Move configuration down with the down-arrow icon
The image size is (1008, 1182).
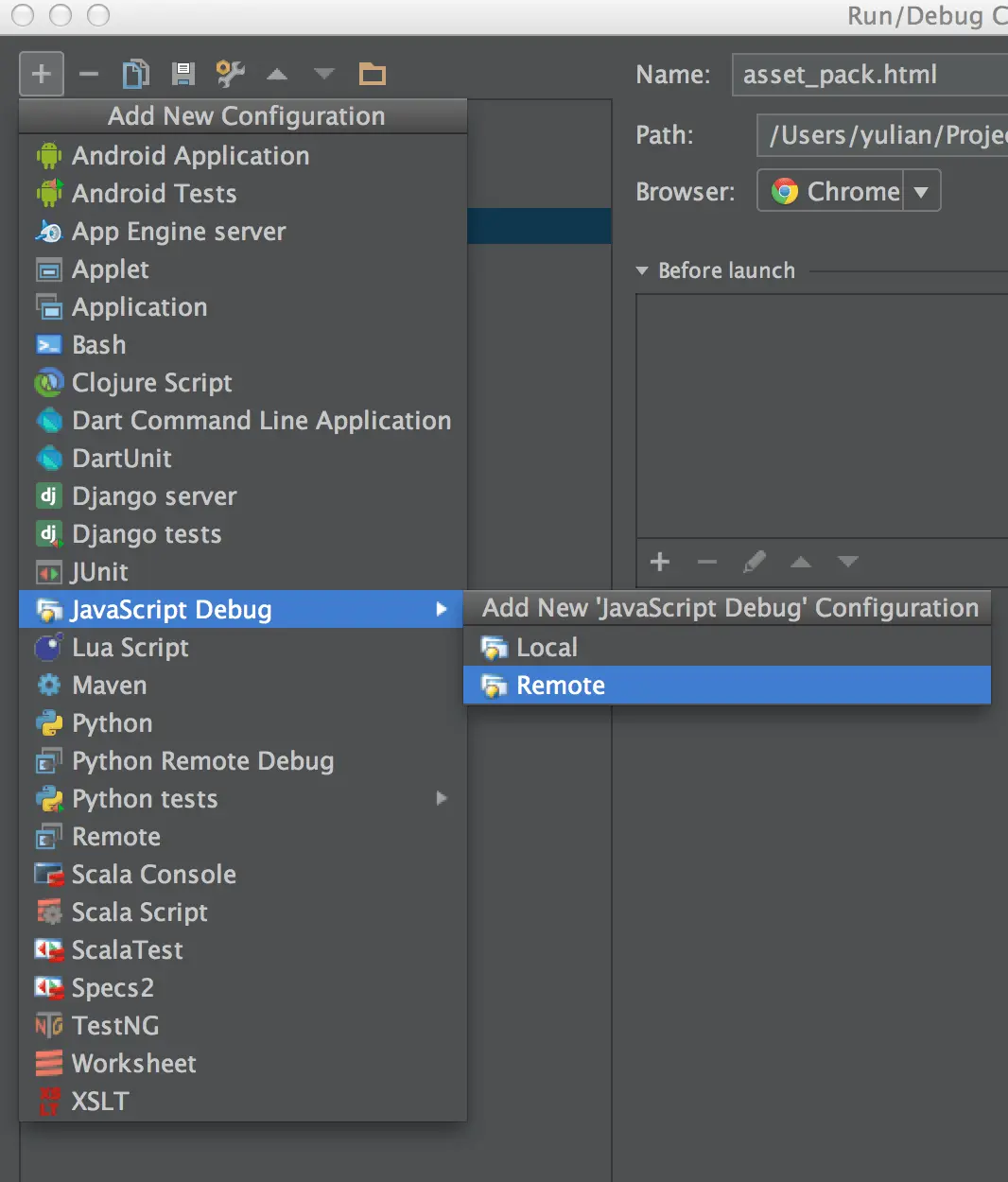324,74
